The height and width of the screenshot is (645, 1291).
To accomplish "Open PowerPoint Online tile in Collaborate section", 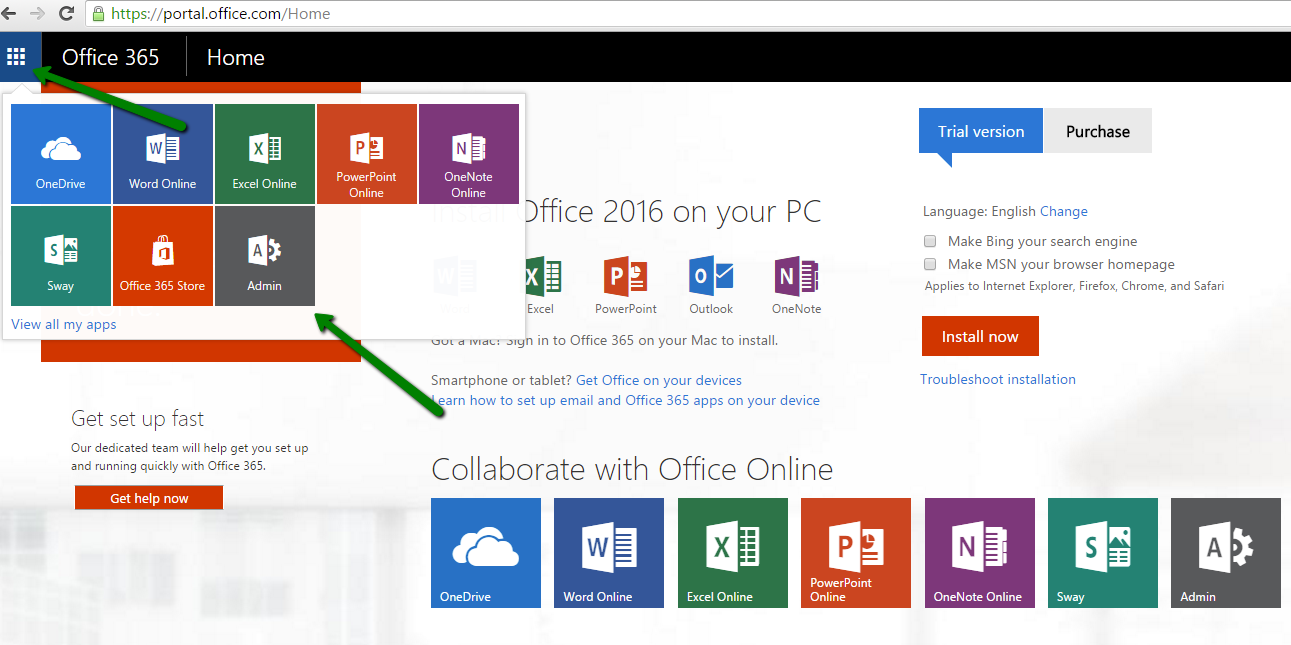I will tap(856, 553).
